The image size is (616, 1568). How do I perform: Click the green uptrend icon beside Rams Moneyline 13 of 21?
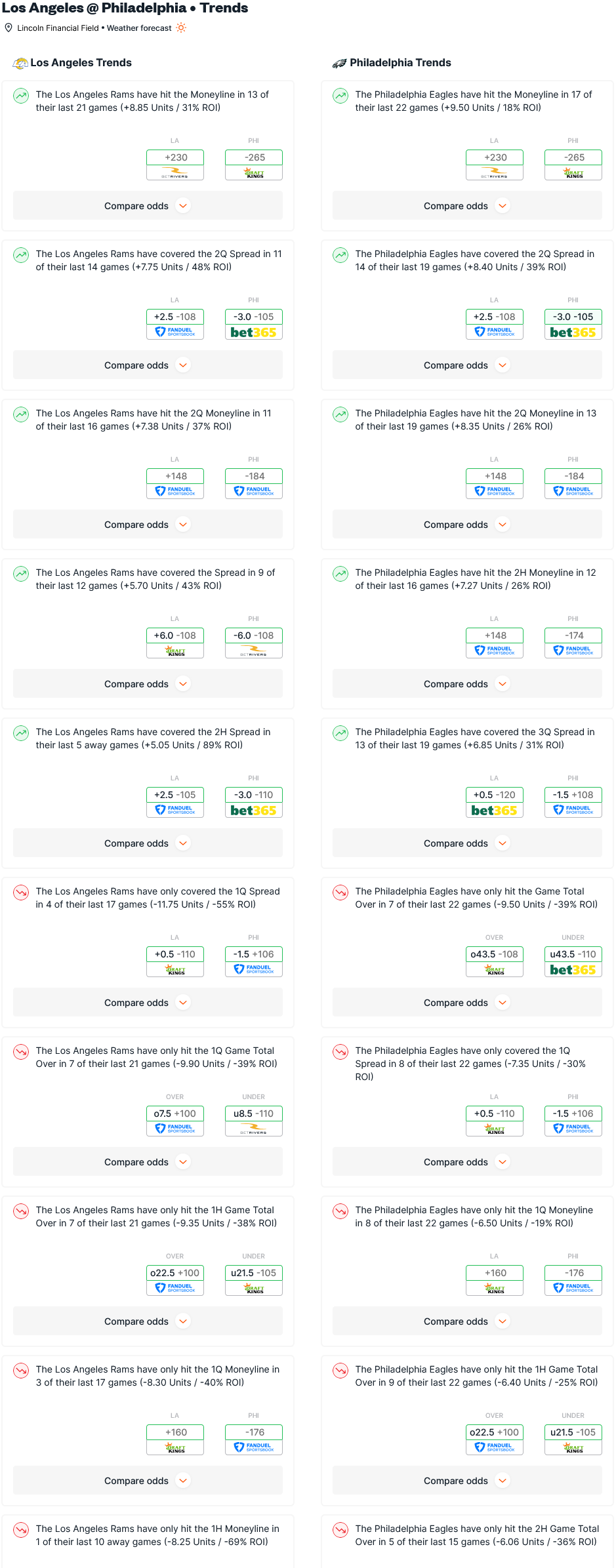click(x=21, y=96)
